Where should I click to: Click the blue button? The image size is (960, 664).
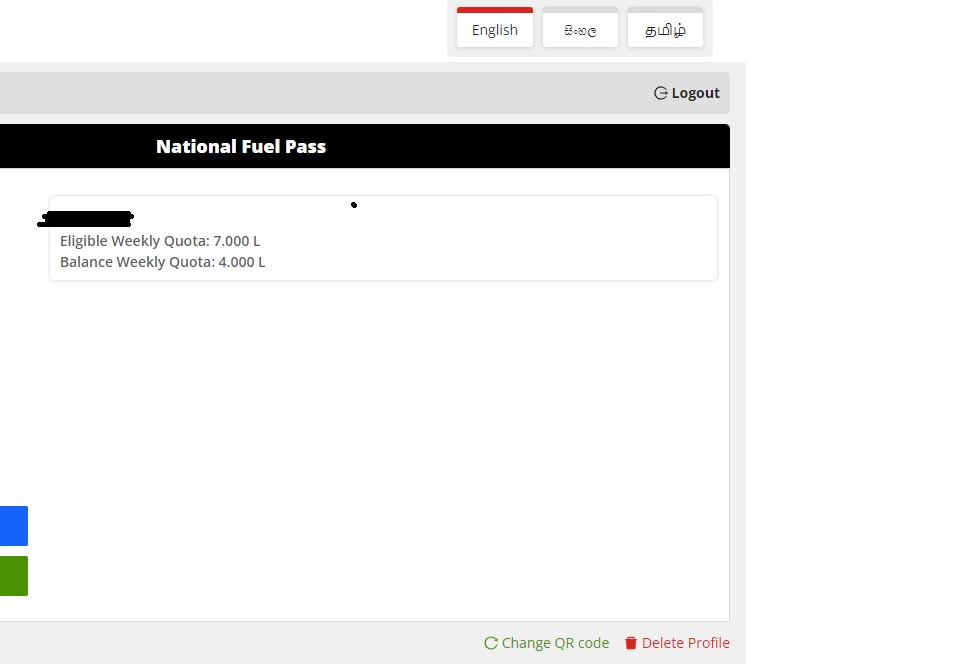coord(13,526)
